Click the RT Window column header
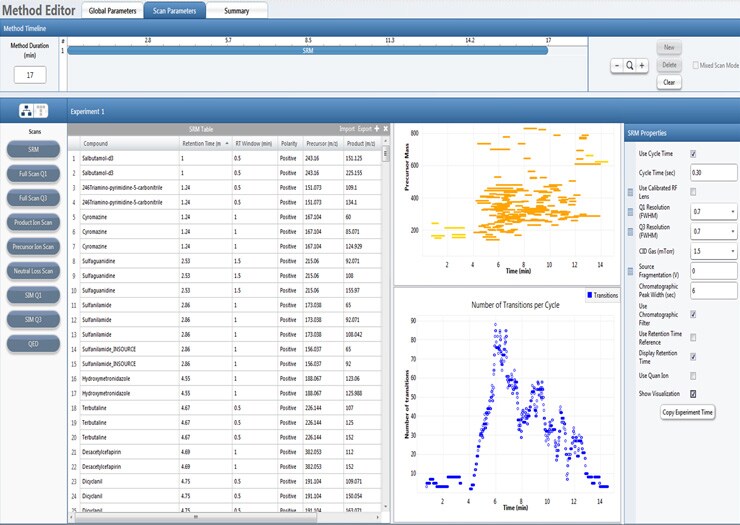This screenshot has height=525, width=740. (254, 144)
